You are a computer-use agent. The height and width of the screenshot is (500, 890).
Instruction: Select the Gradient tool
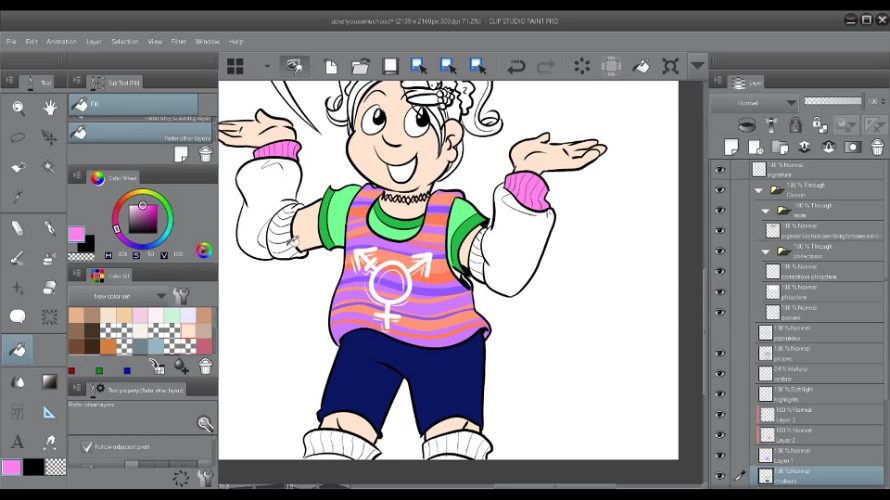(49, 382)
